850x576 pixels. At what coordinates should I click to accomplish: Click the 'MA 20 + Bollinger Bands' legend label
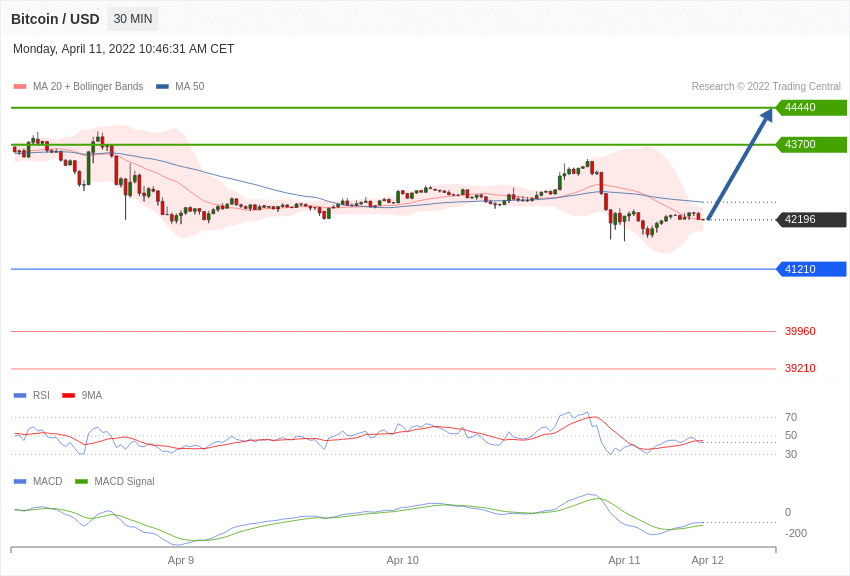tap(88, 86)
